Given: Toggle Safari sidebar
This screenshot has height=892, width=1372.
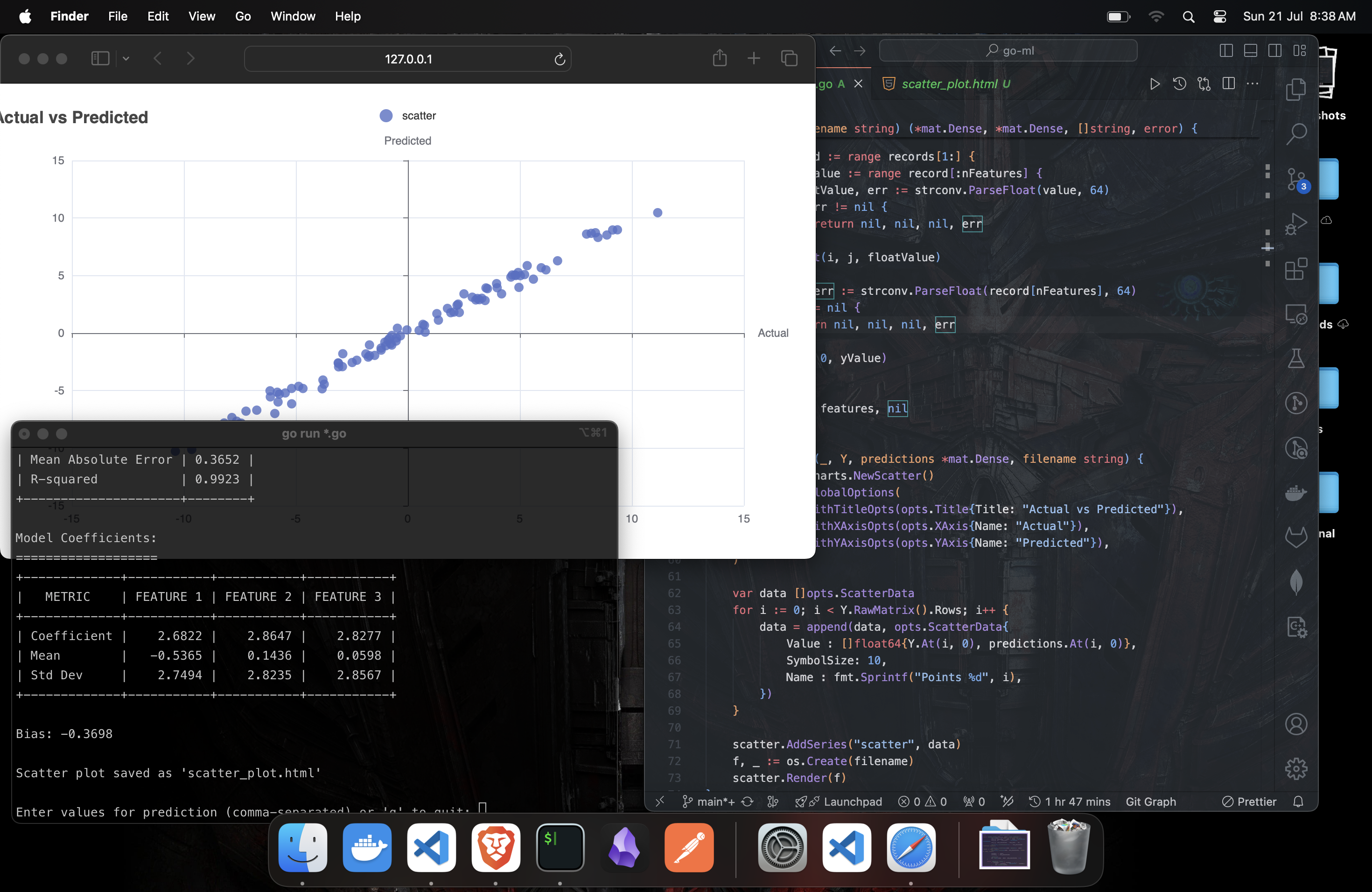Looking at the screenshot, I should click(x=100, y=58).
